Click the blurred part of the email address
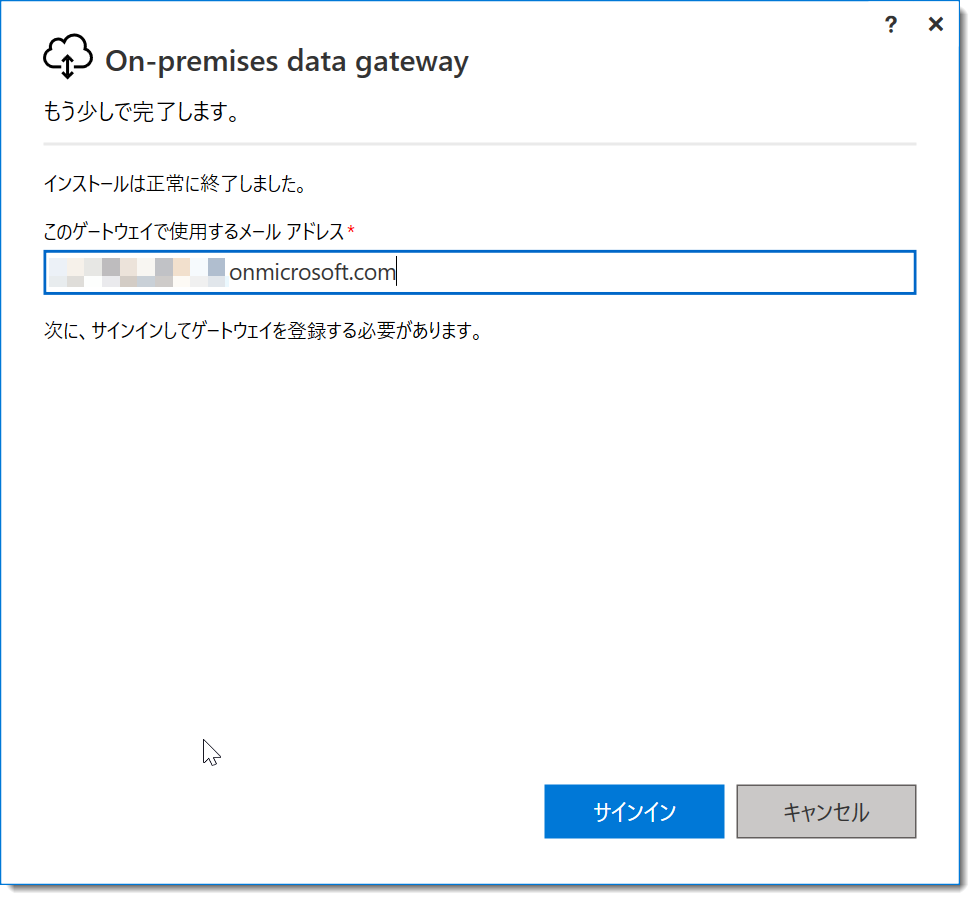The width and height of the screenshot is (975, 900). click(137, 272)
